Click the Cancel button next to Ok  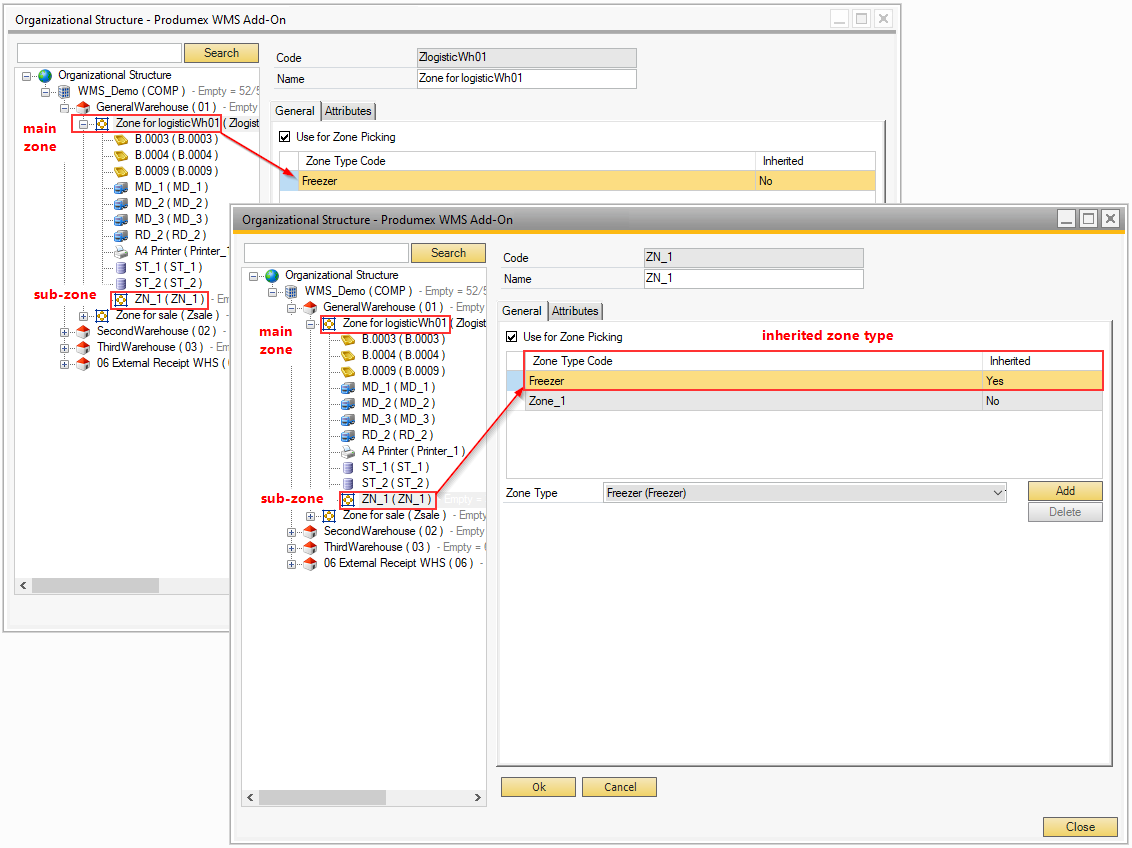[620, 787]
